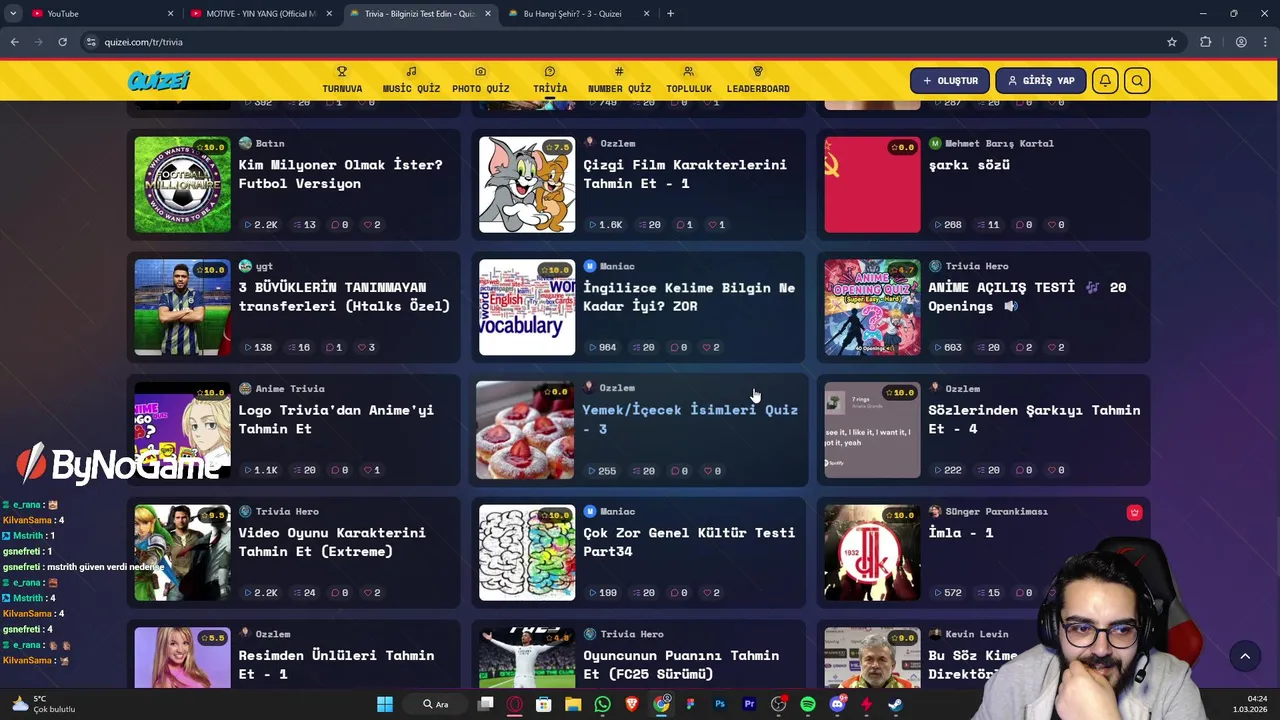Switch to Bu Hangi Şehir? Quizei tab
Viewport: 1280px width, 720px height.
pos(580,14)
